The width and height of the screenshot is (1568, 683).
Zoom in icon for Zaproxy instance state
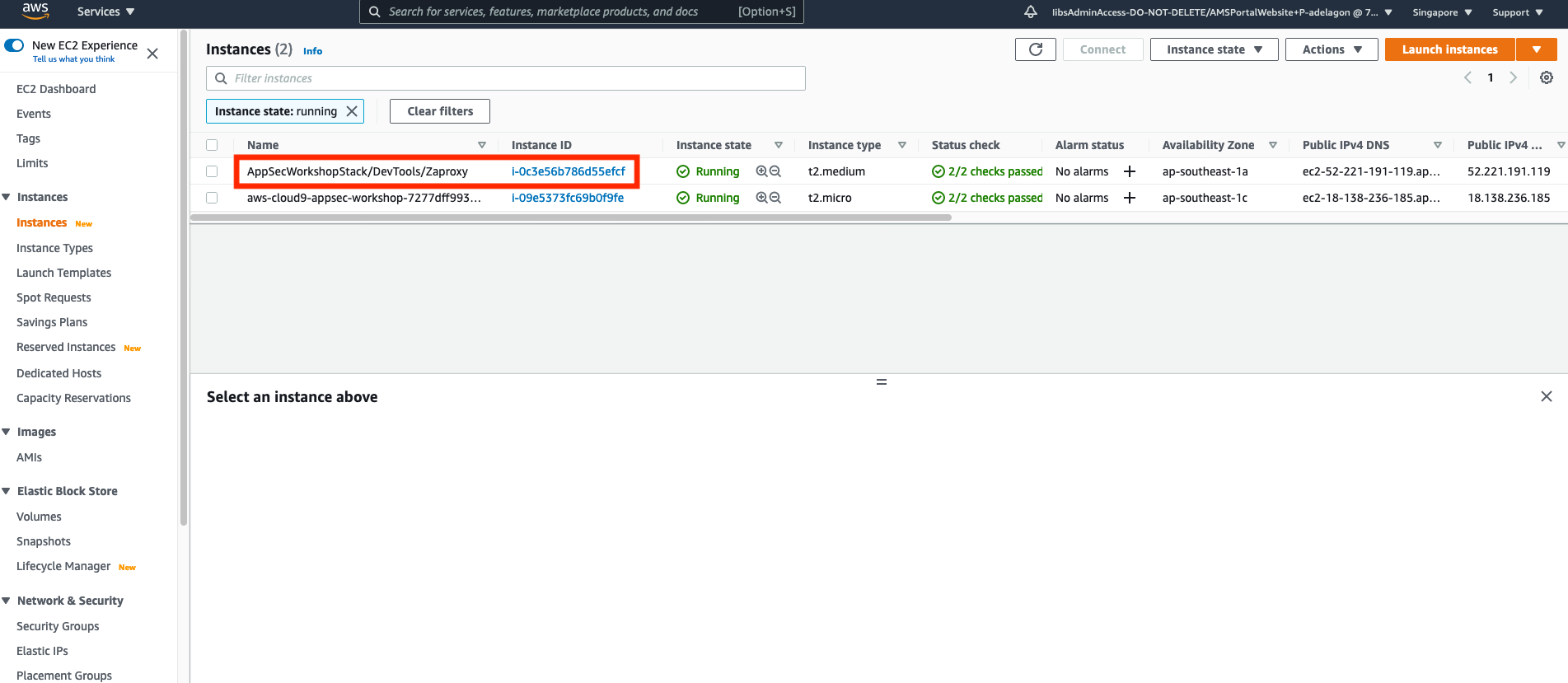tap(762, 171)
